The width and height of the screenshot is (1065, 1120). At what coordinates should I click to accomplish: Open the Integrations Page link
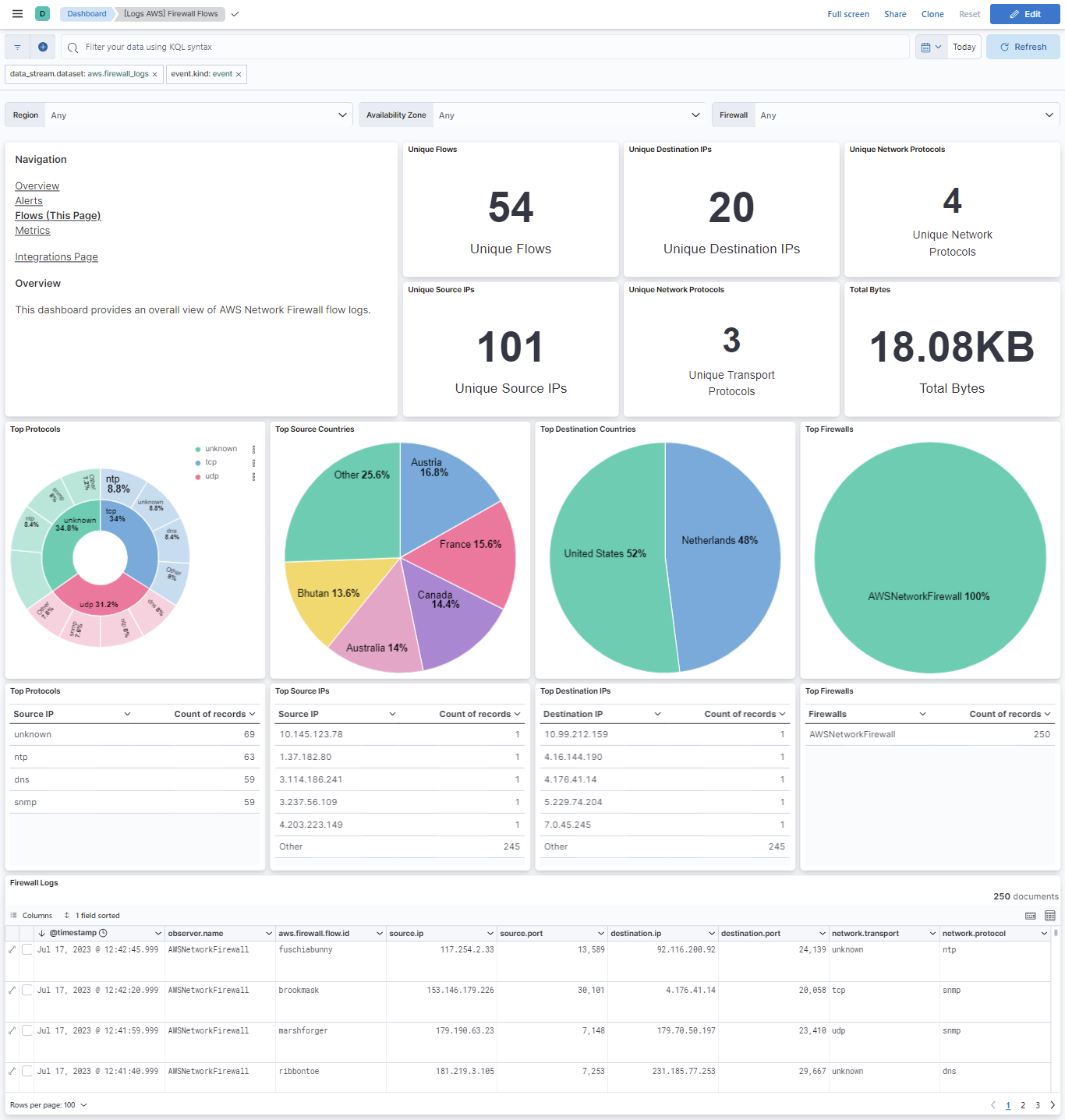click(56, 256)
